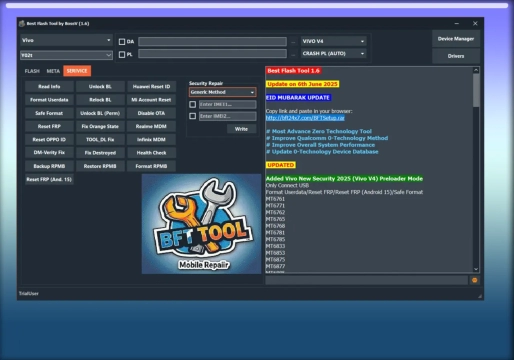The image size is (514, 360).
Task: Minimize the Best Flash Tool window
Action: click(456, 24)
